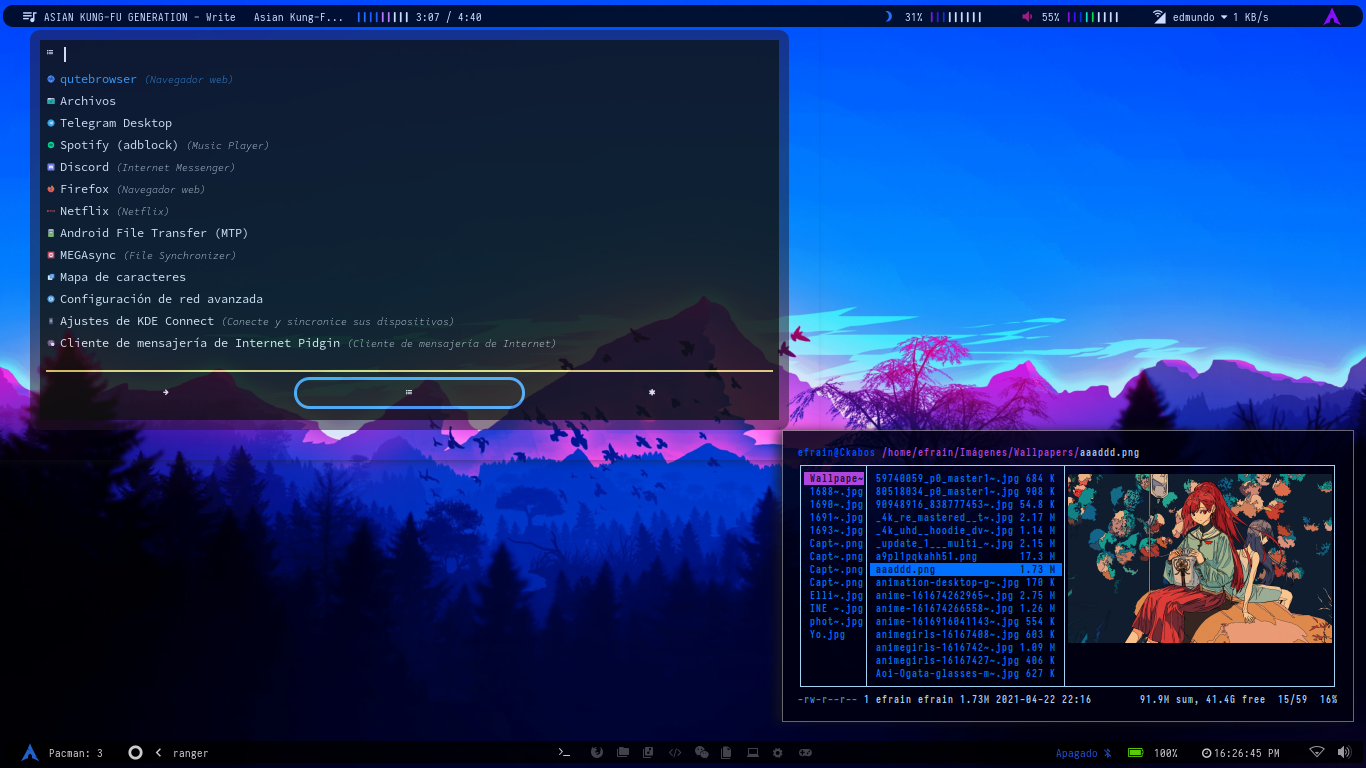Viewport: 1366px width, 768px height.
Task: Select 59740059_p0_master1~.jpg file
Action: pyautogui.click(x=965, y=479)
